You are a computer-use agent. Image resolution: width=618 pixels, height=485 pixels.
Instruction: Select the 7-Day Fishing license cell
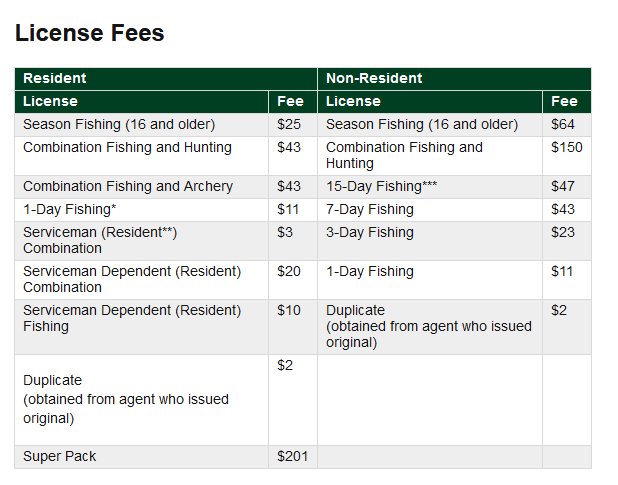[430, 210]
